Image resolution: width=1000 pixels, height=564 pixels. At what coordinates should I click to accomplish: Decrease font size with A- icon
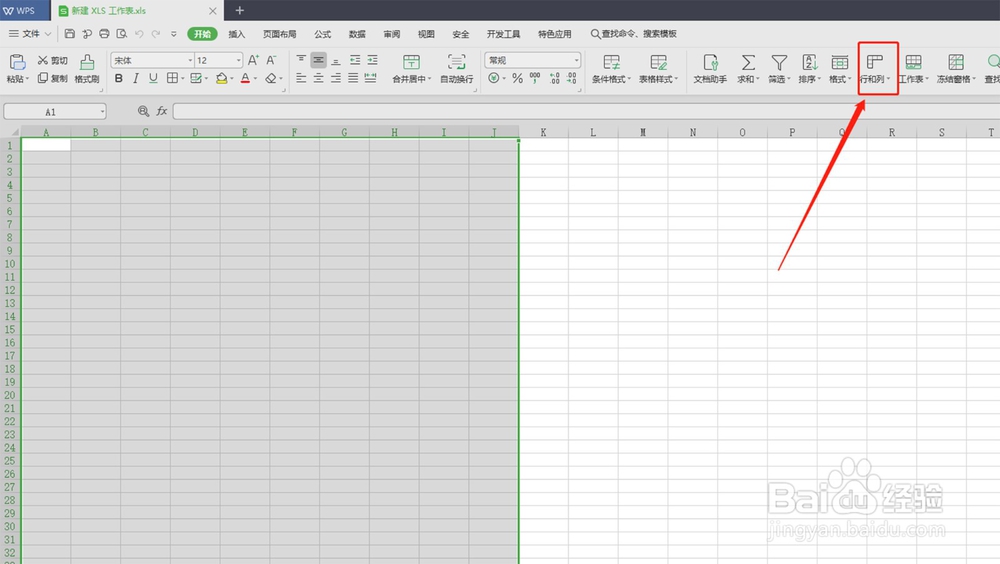[x=271, y=60]
